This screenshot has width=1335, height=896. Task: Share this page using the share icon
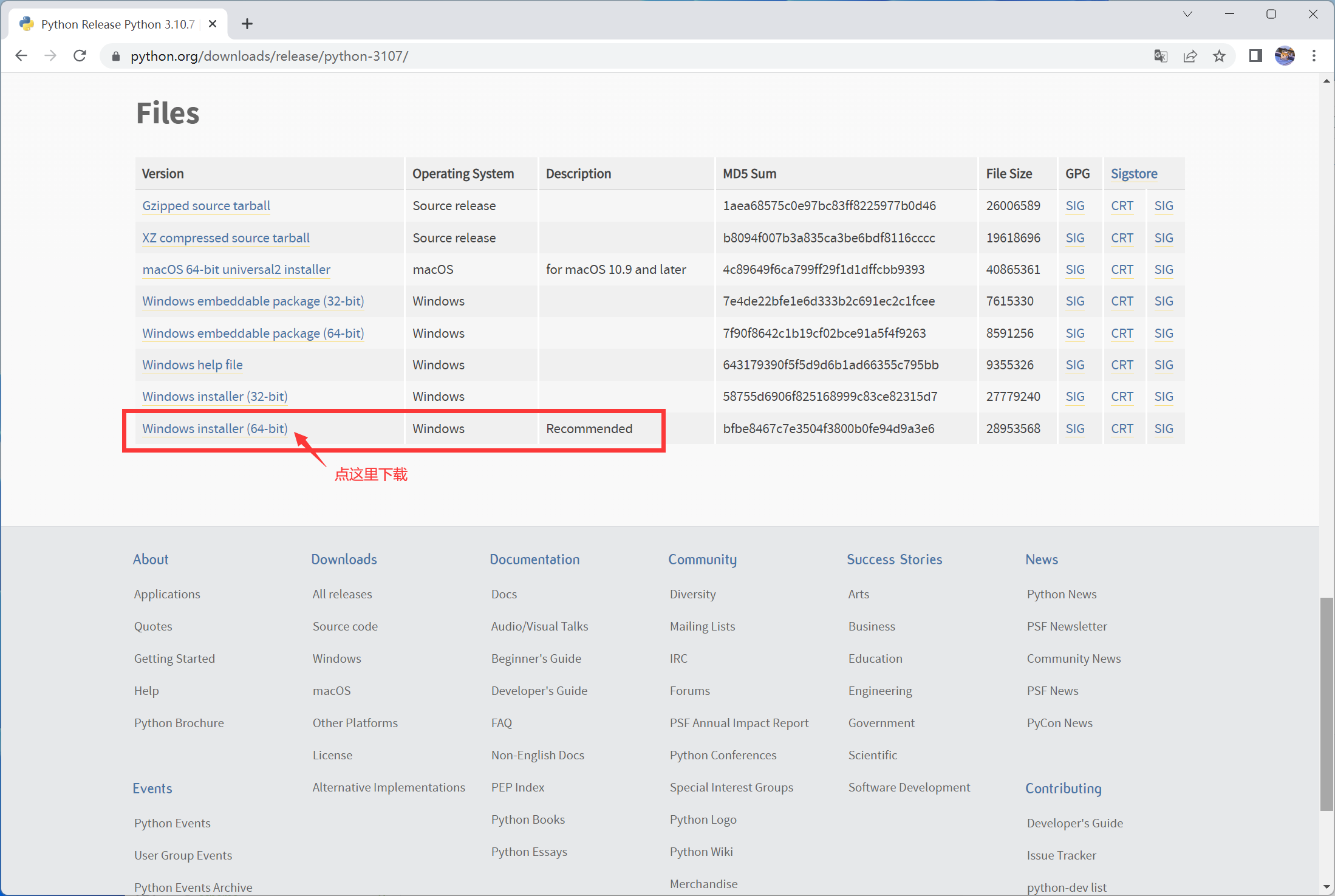point(1190,56)
